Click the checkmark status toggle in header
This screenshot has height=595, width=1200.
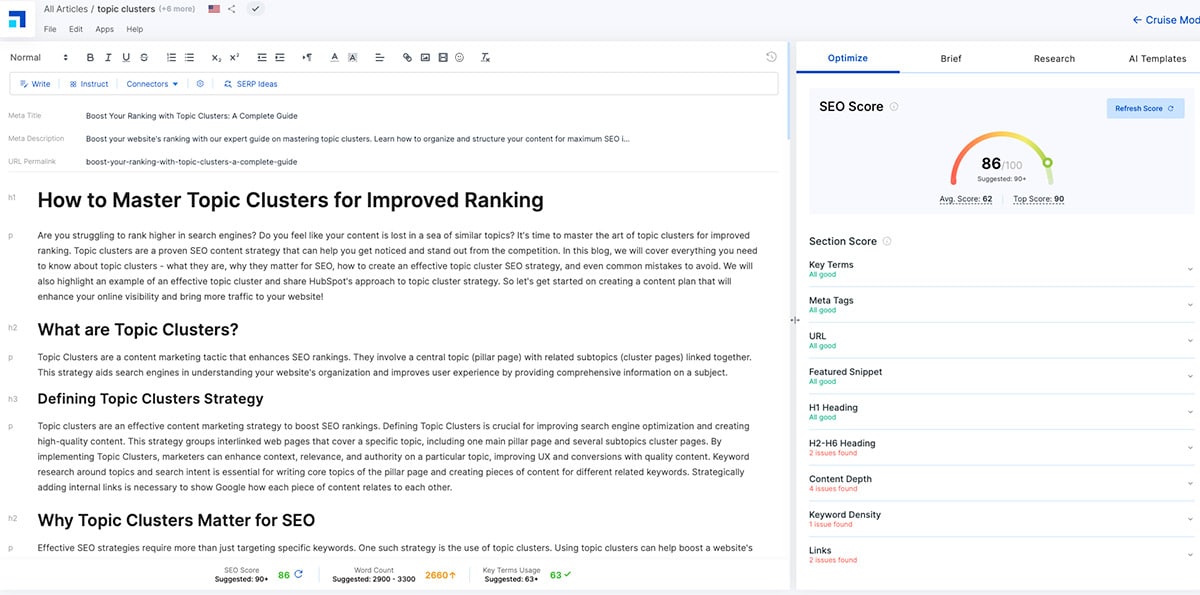(255, 9)
